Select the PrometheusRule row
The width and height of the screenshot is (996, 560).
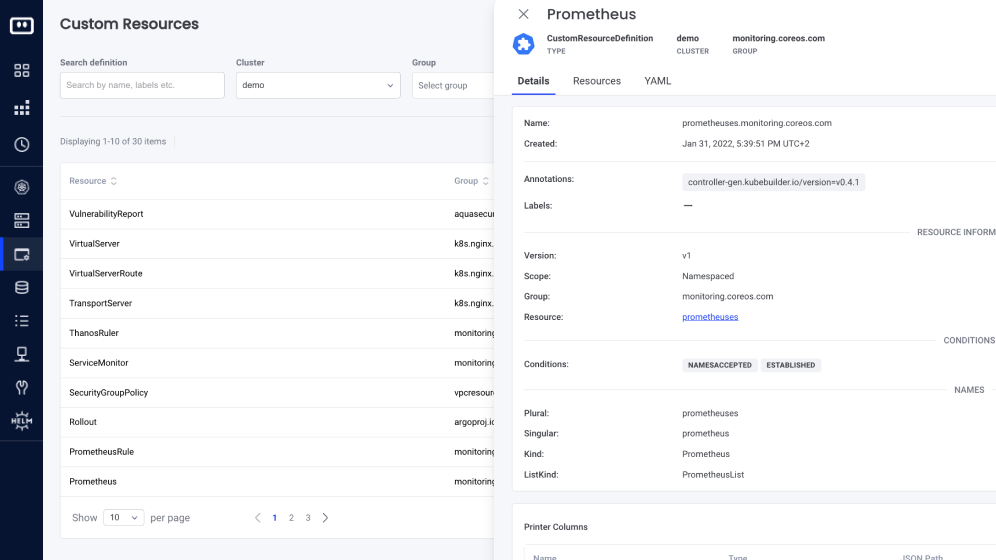point(277,452)
